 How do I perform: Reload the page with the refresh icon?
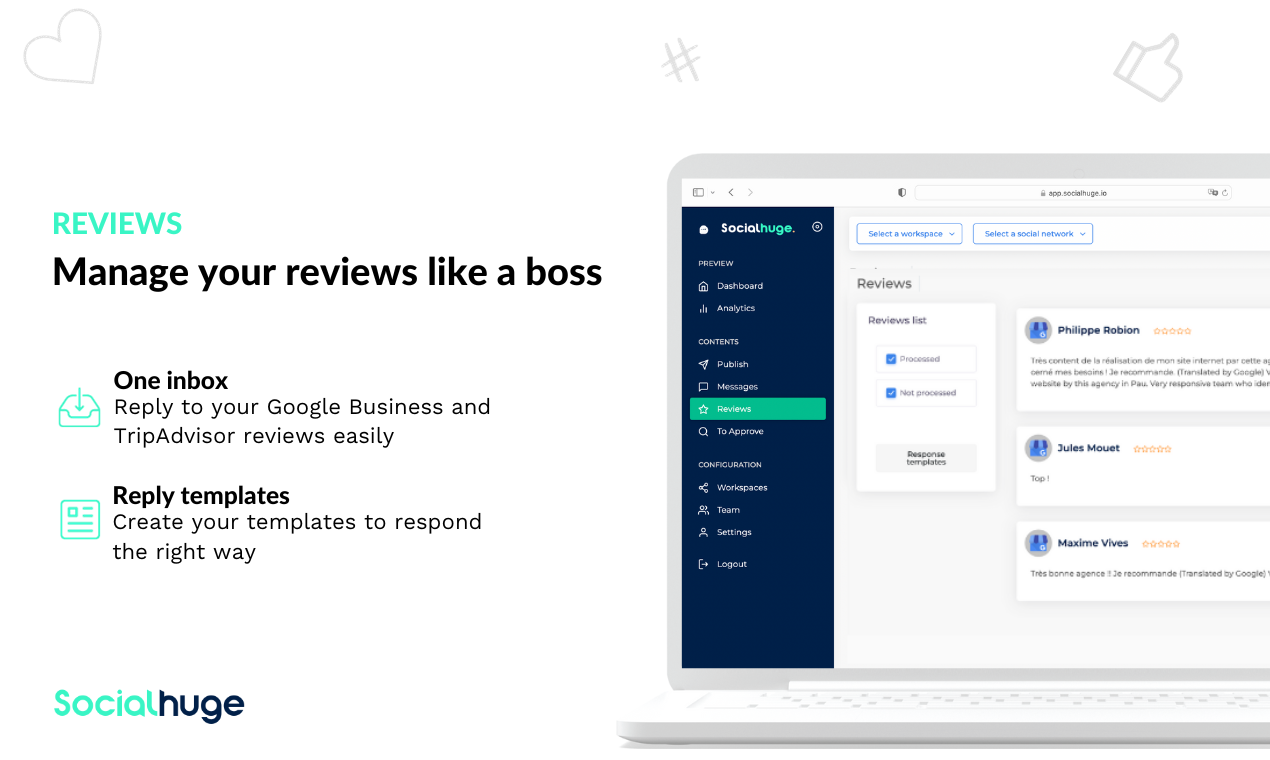pos(1225,192)
